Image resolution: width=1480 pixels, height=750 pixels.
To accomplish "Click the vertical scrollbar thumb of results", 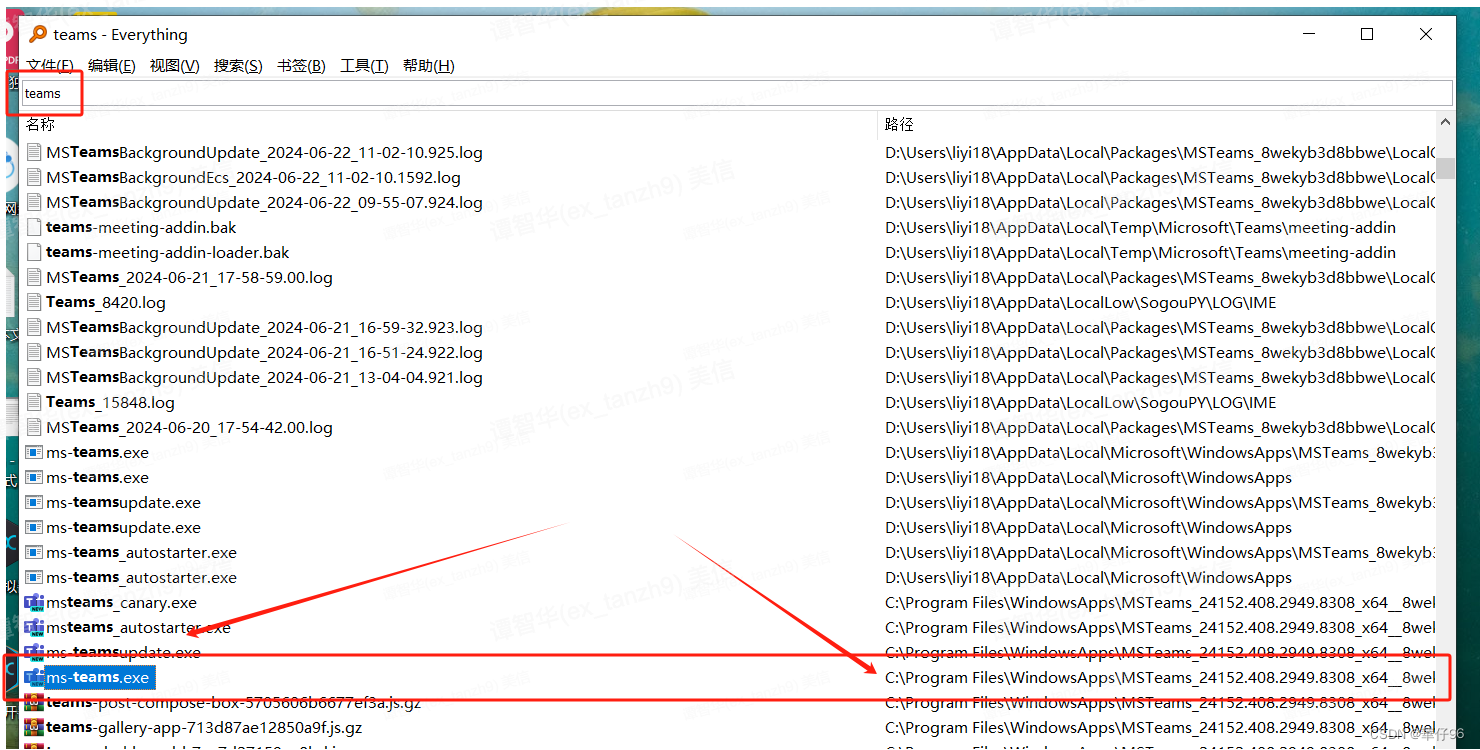I will click(1446, 168).
